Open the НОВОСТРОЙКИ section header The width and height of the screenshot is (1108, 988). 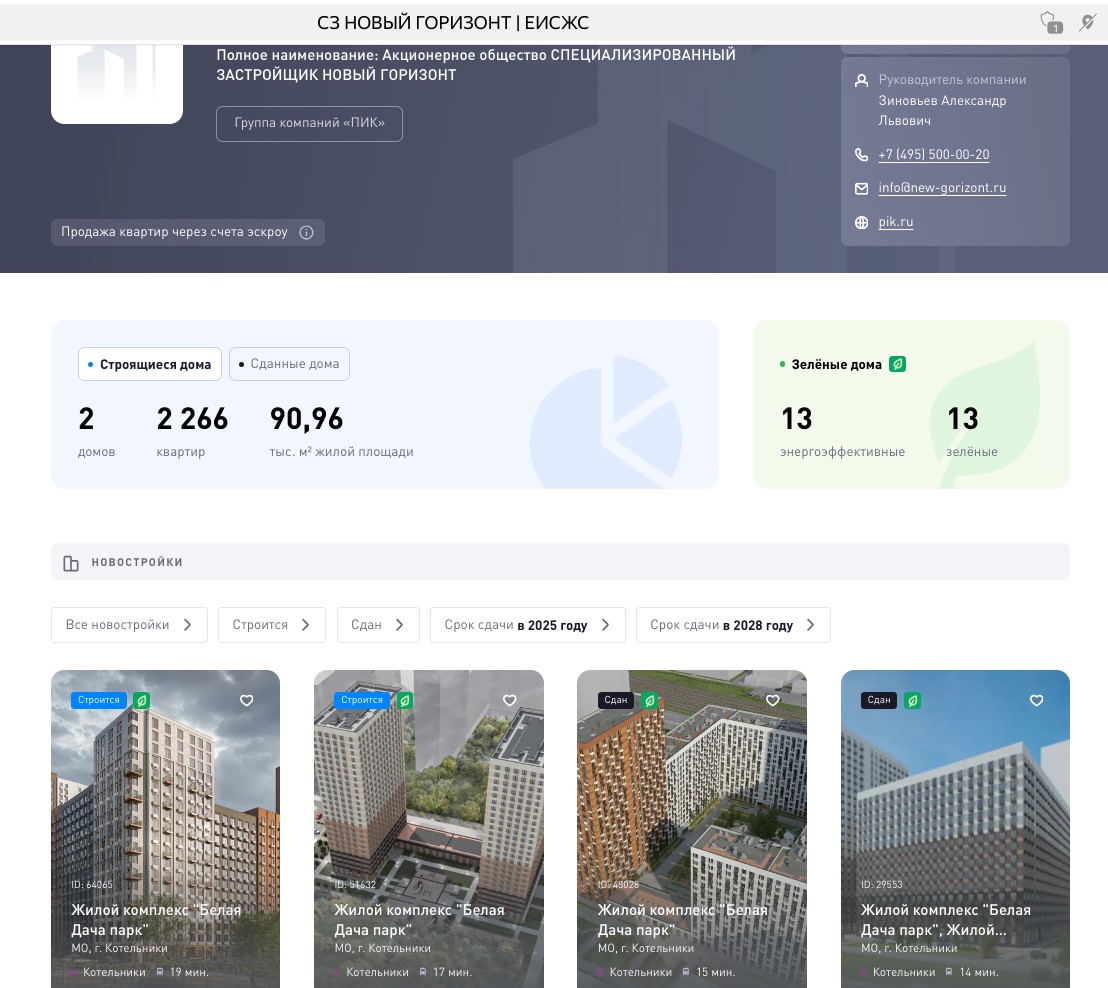(x=560, y=562)
